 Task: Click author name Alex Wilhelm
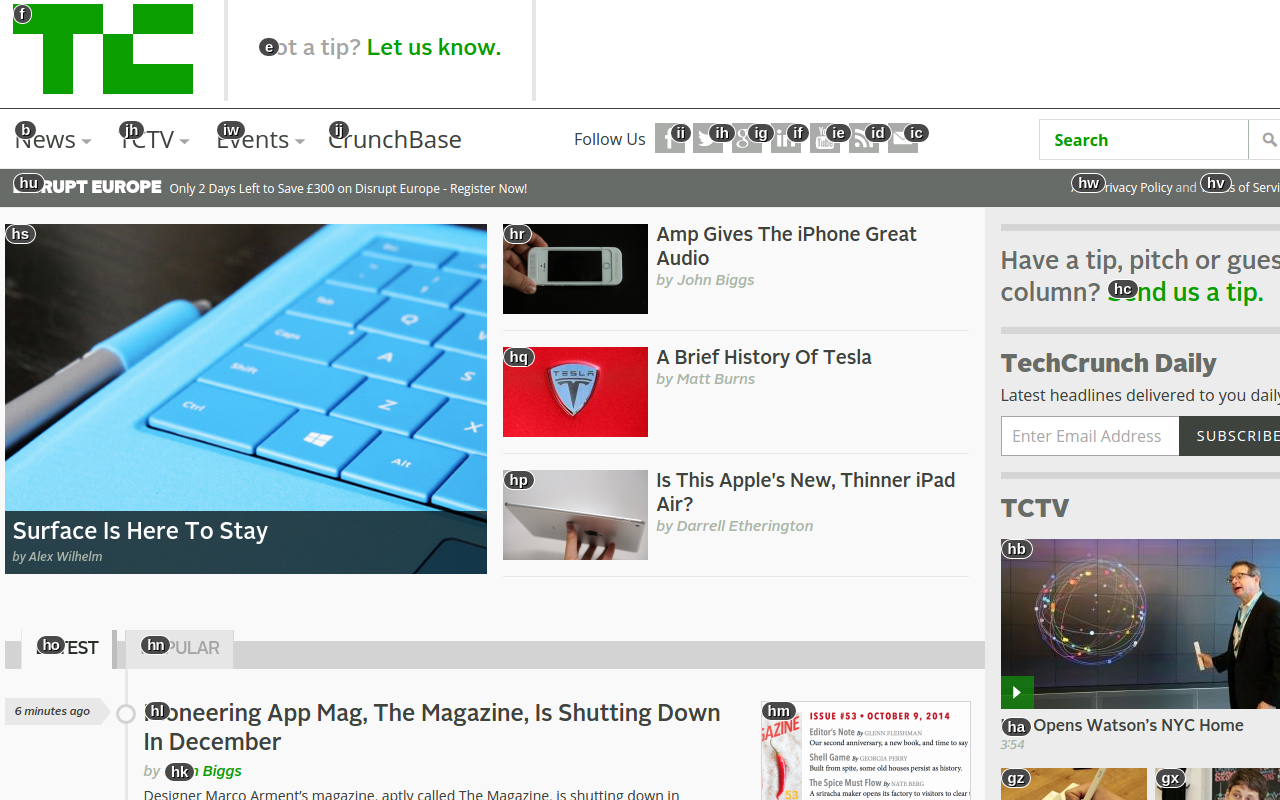[65, 557]
